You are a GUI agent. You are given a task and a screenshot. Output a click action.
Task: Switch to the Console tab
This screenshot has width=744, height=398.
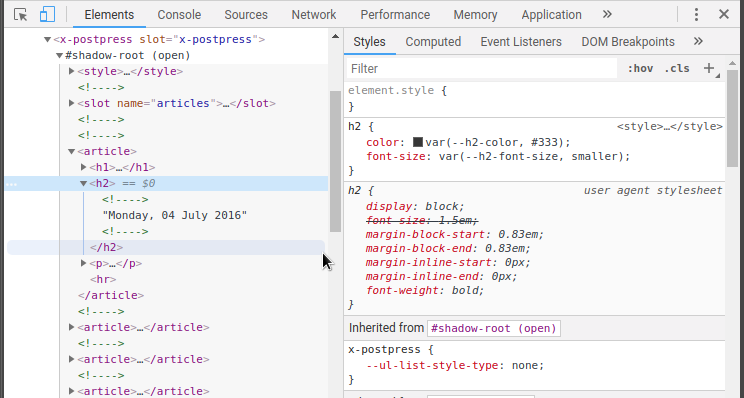pos(179,15)
